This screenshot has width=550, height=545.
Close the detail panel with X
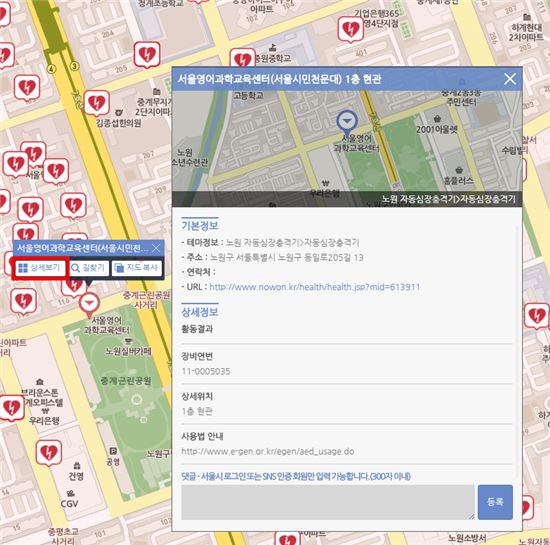[510, 79]
